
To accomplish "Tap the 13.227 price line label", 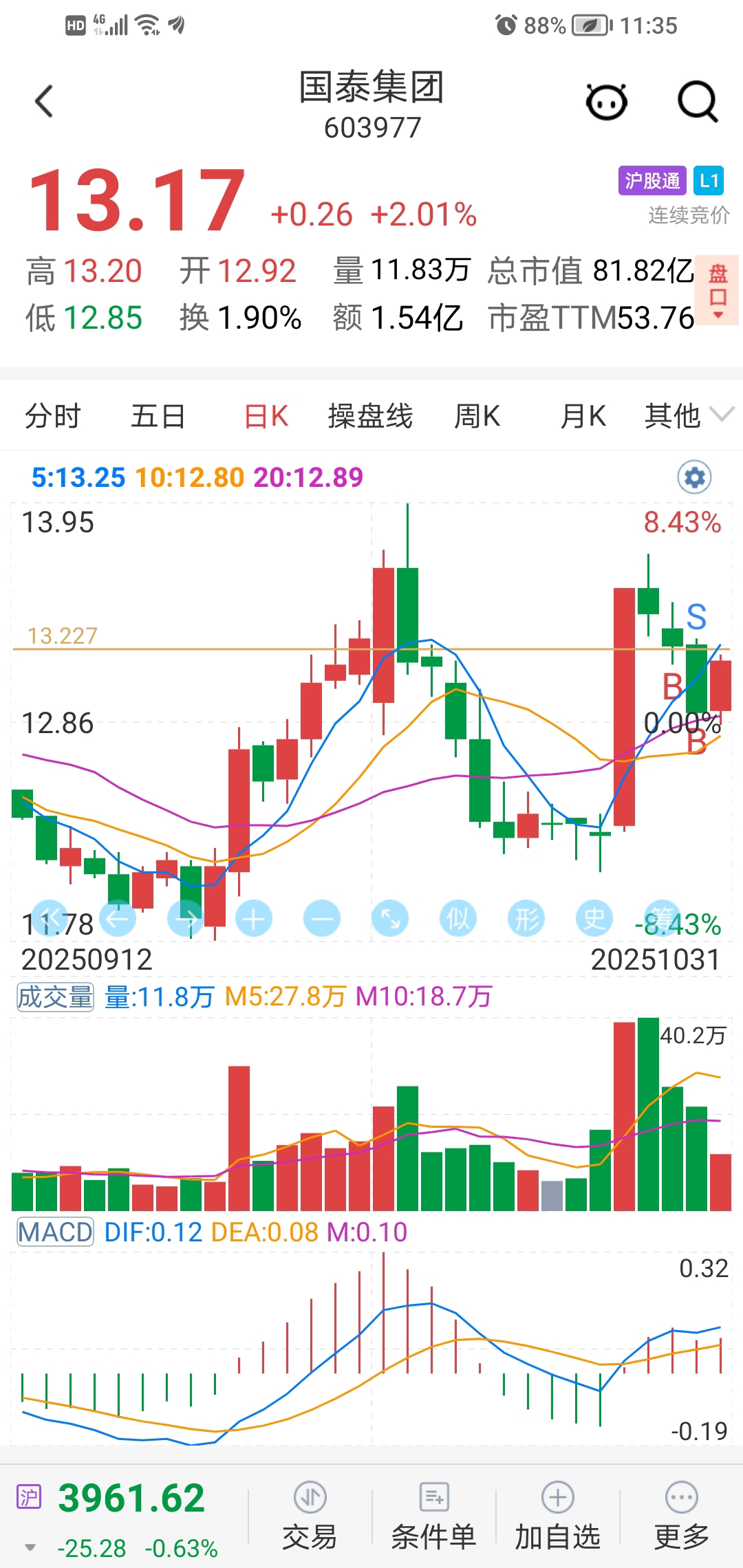I will [62, 635].
